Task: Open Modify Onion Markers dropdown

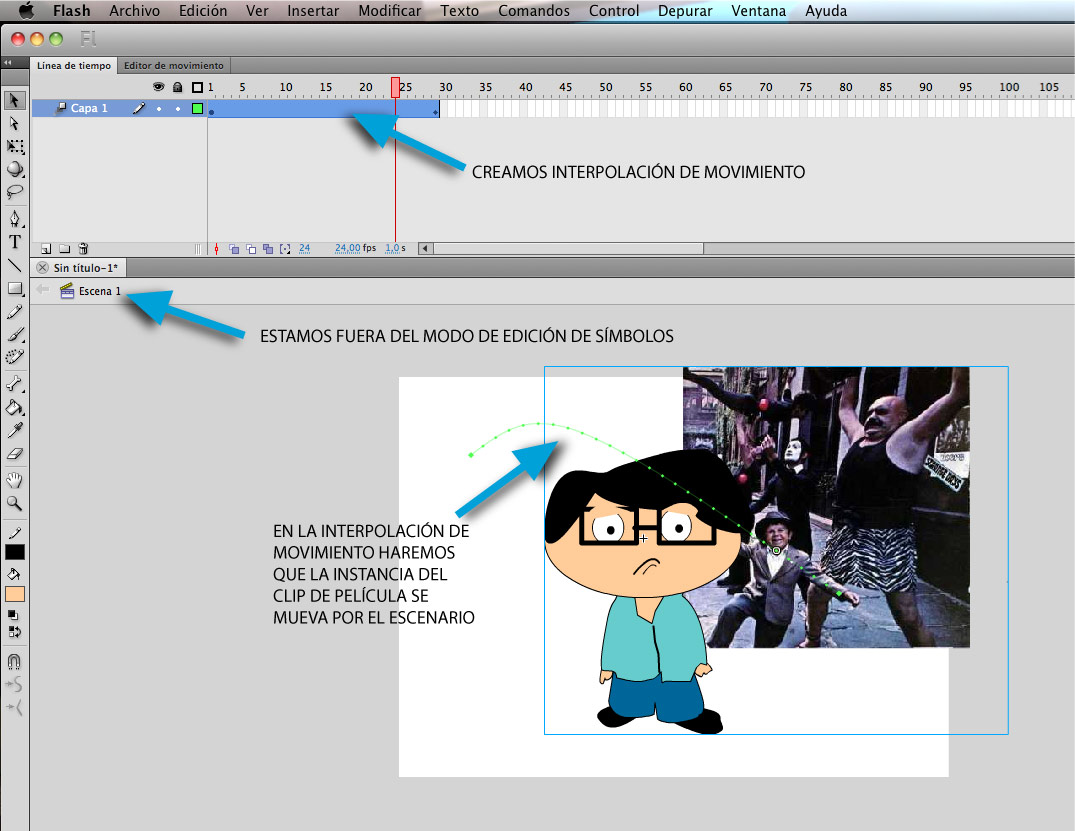Action: [x=285, y=249]
